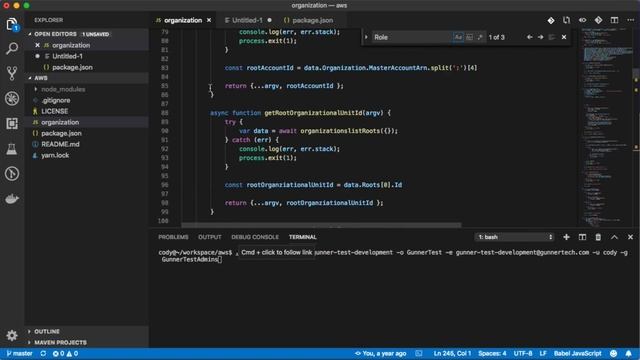This screenshot has width=640, height=360.
Task: Click LF end of line setting
Action: coord(543,353)
